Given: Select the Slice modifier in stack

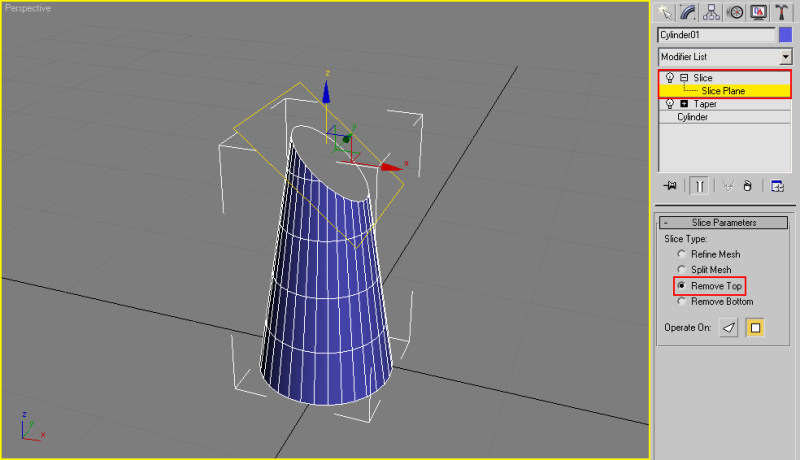Looking at the screenshot, I should (703, 78).
